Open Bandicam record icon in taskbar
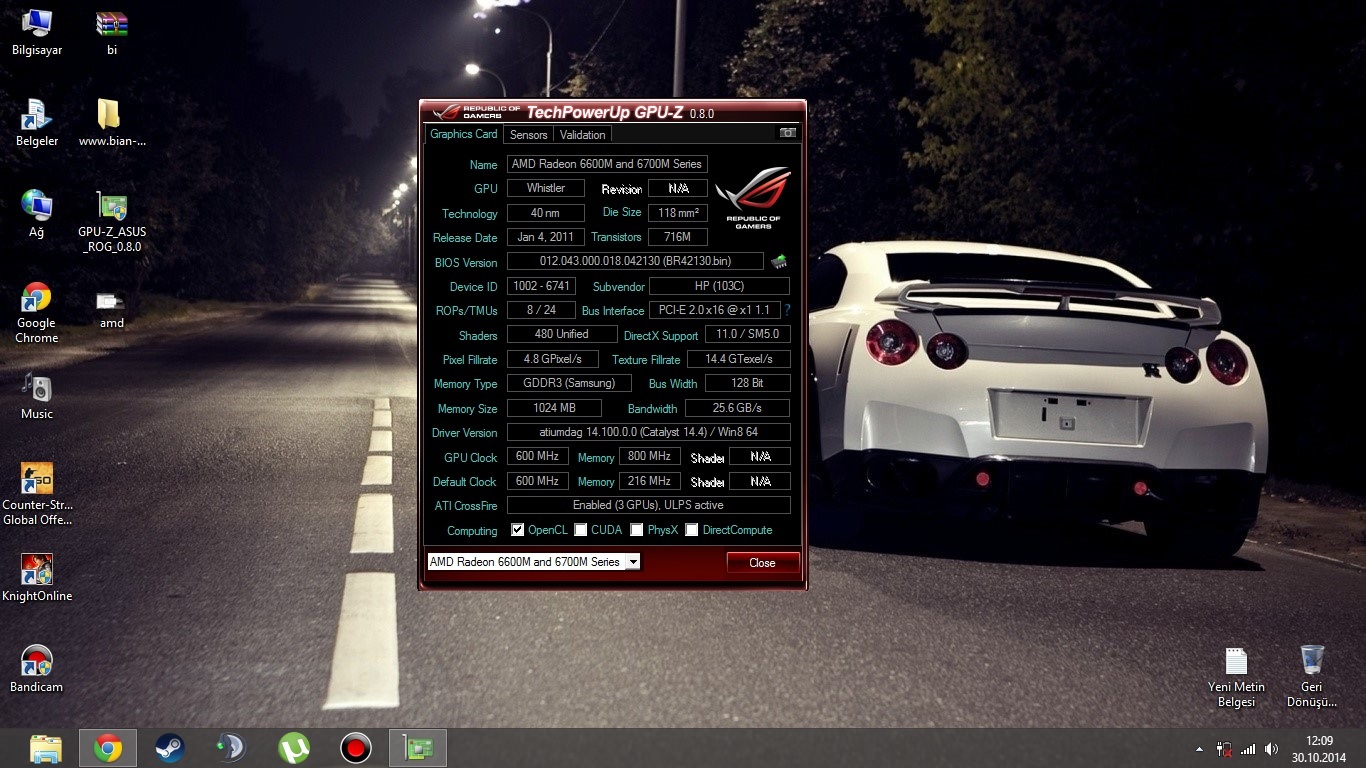The height and width of the screenshot is (768, 1366). point(355,748)
